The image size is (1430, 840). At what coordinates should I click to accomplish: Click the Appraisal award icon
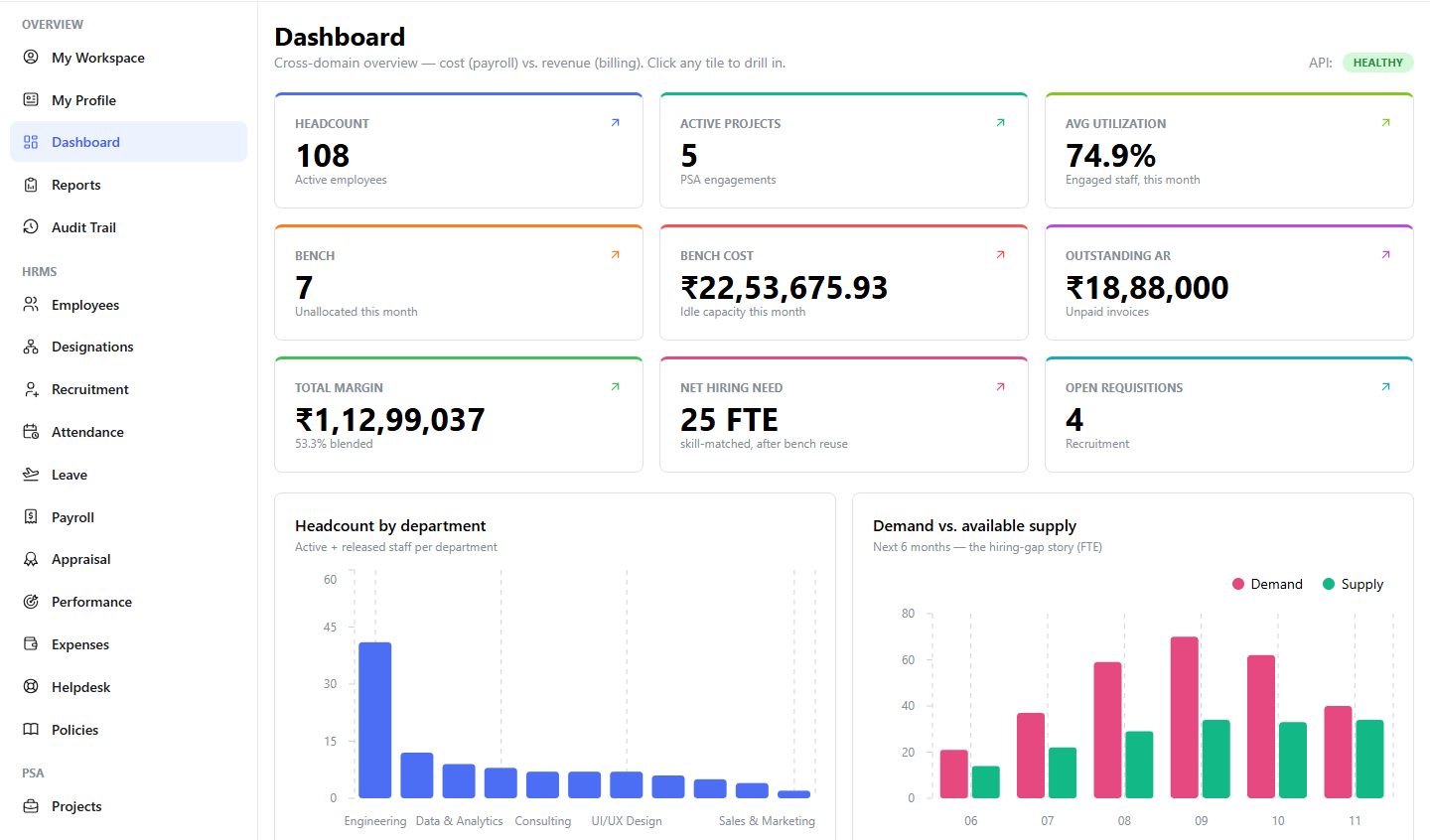[31, 559]
